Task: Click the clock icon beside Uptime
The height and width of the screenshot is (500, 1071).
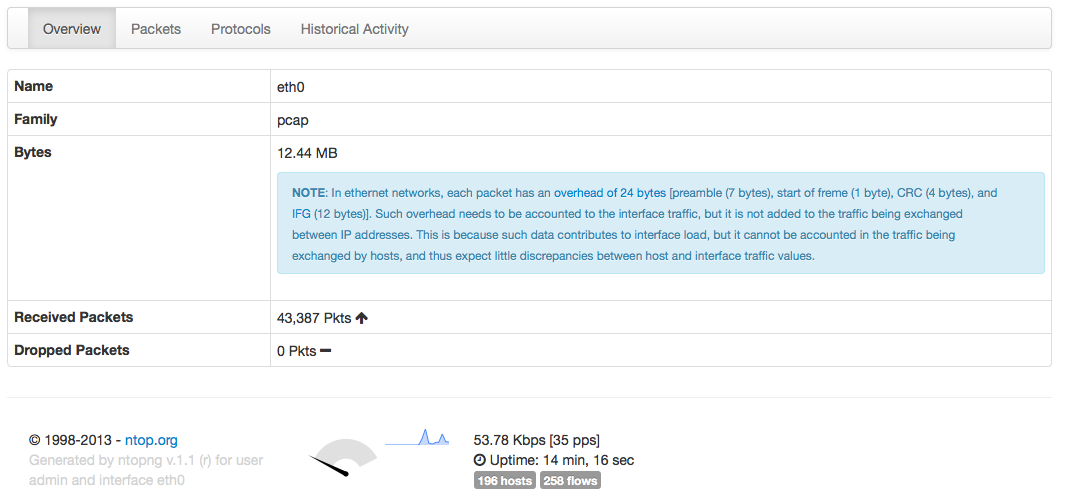Action: (479, 461)
